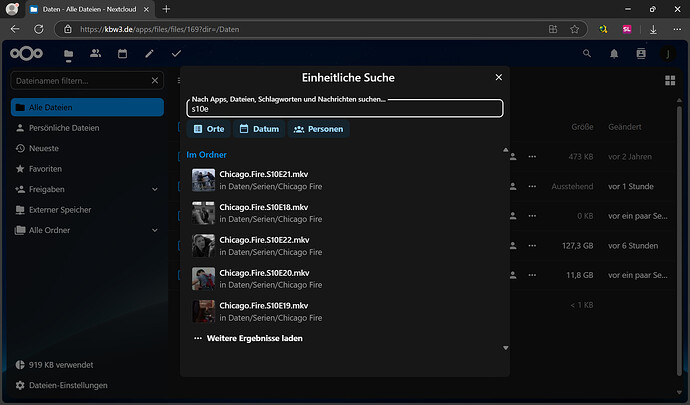Open the Notes pencil icon in top bar

coord(149,53)
